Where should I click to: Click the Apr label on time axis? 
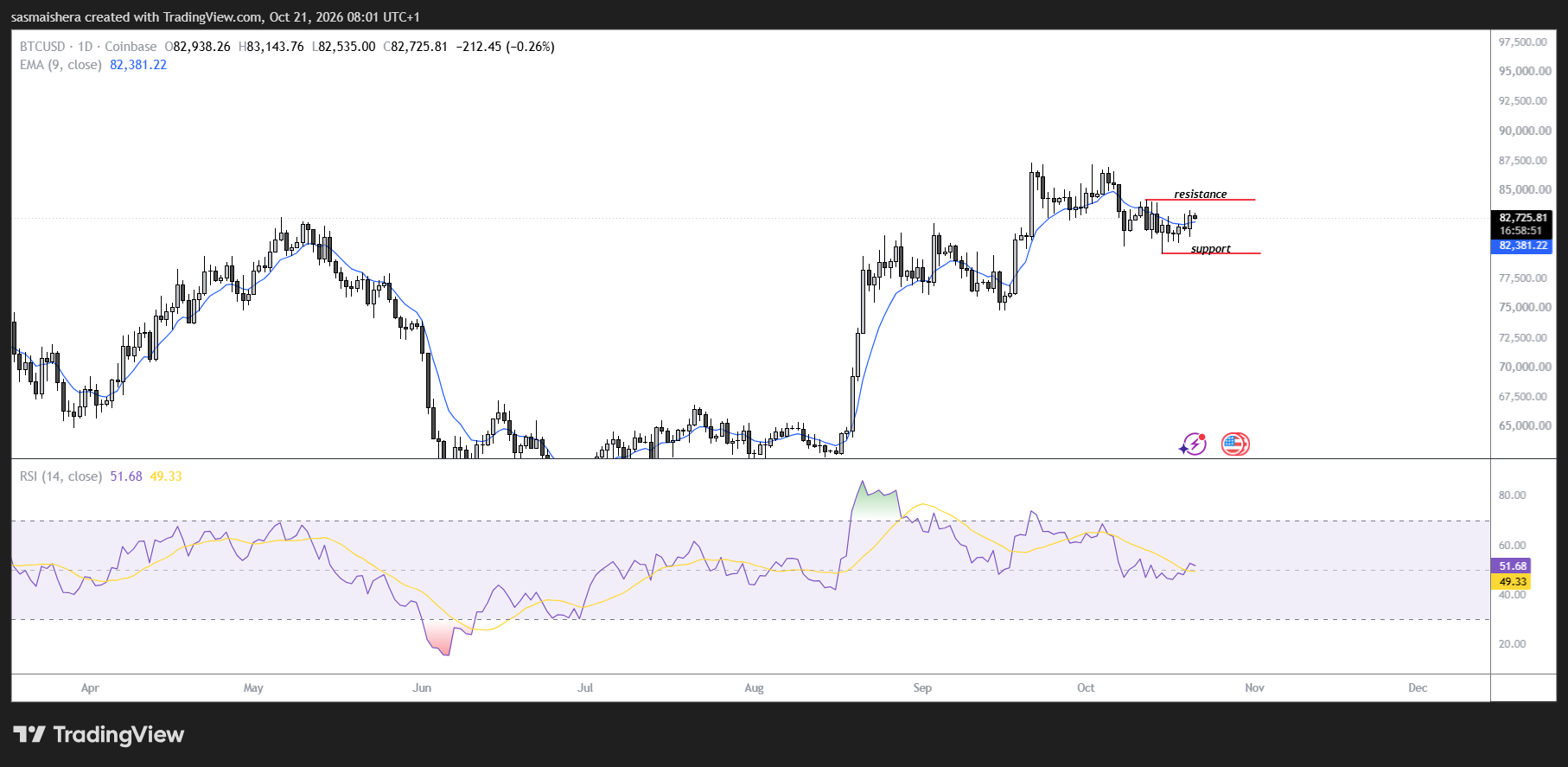[x=90, y=688]
